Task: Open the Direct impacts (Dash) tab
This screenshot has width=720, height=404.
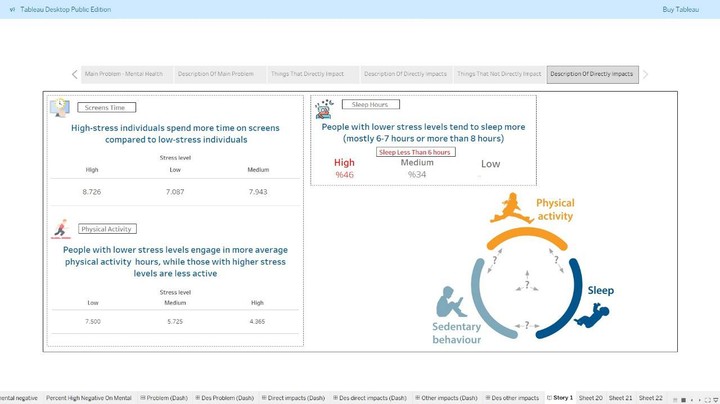Action: coord(293,398)
